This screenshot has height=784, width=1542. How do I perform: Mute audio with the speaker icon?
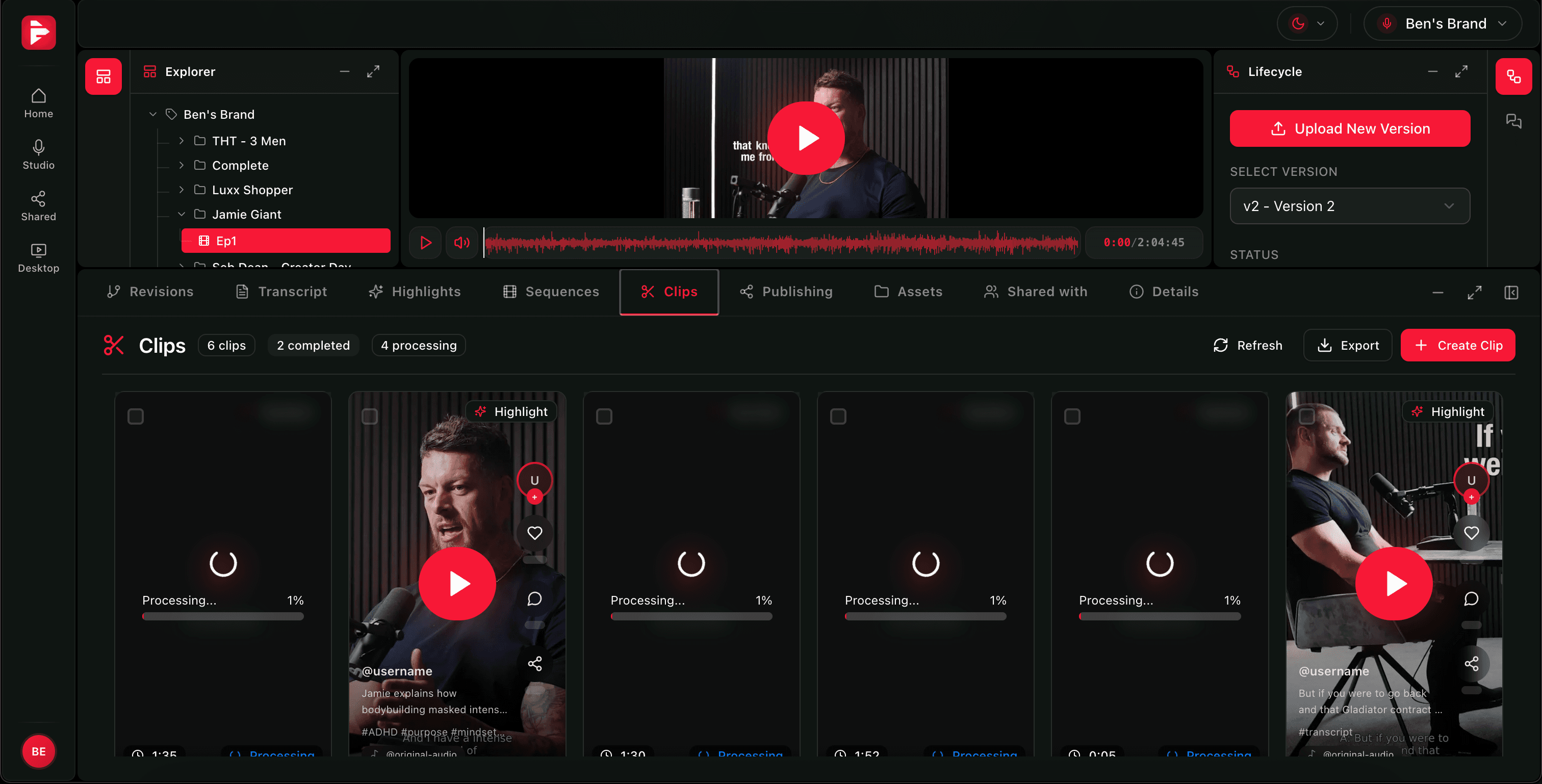pos(461,242)
